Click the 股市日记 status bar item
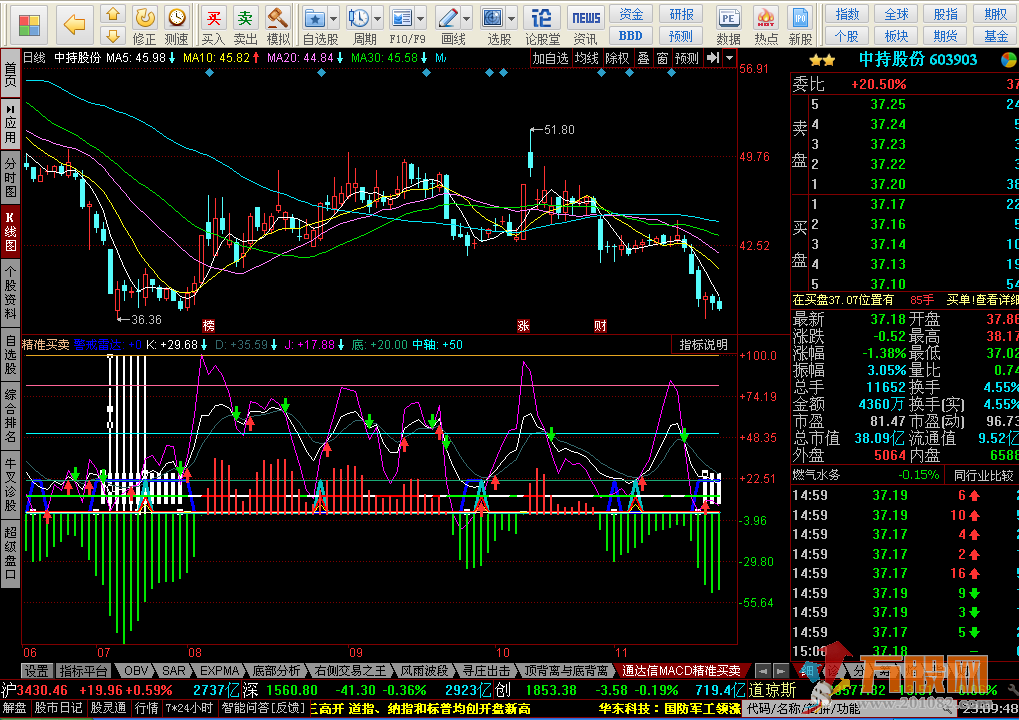Viewport: 1019px width, 720px height. click(x=58, y=708)
